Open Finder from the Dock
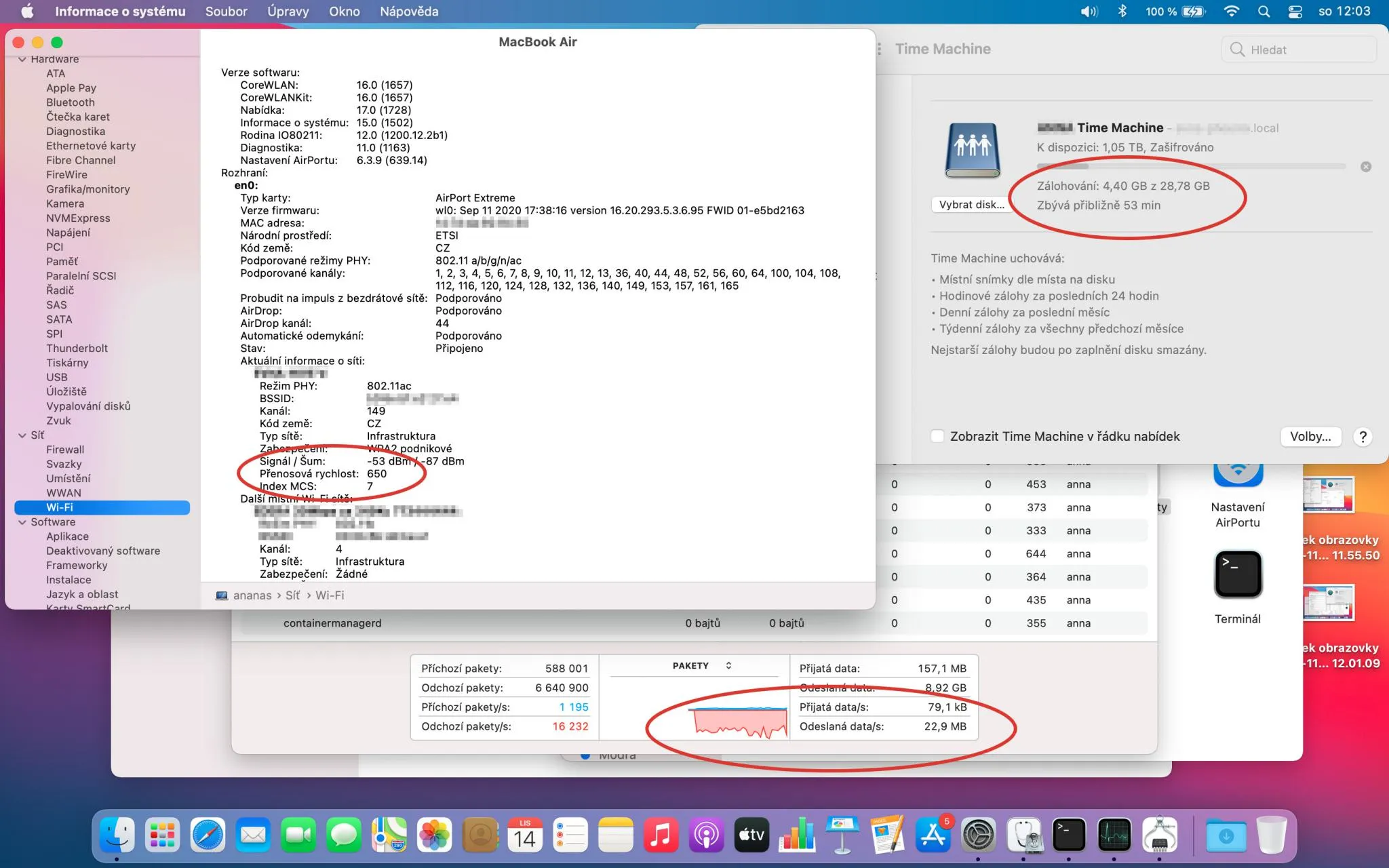1389x868 pixels. point(117,834)
